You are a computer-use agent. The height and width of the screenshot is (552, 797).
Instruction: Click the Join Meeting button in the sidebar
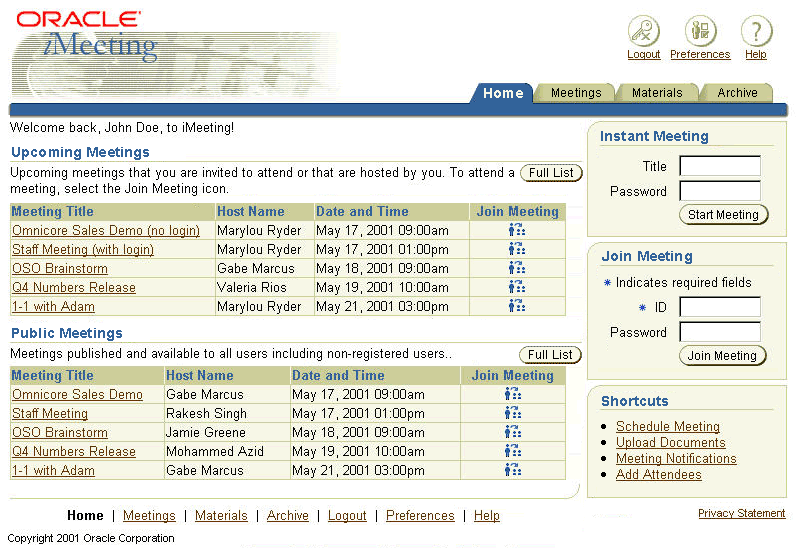(x=722, y=356)
